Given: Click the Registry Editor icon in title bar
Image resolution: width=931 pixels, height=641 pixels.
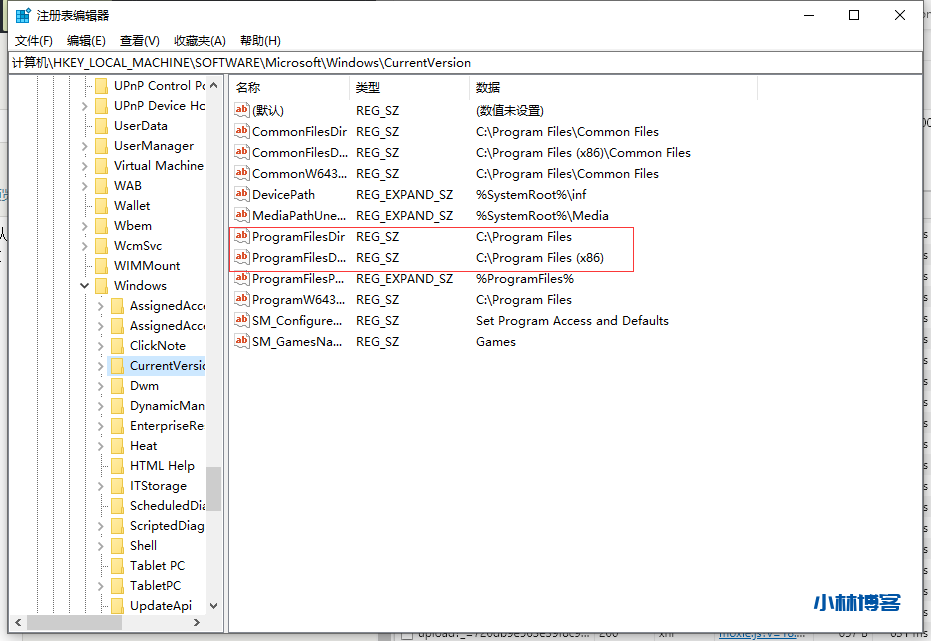Looking at the screenshot, I should (x=23, y=15).
